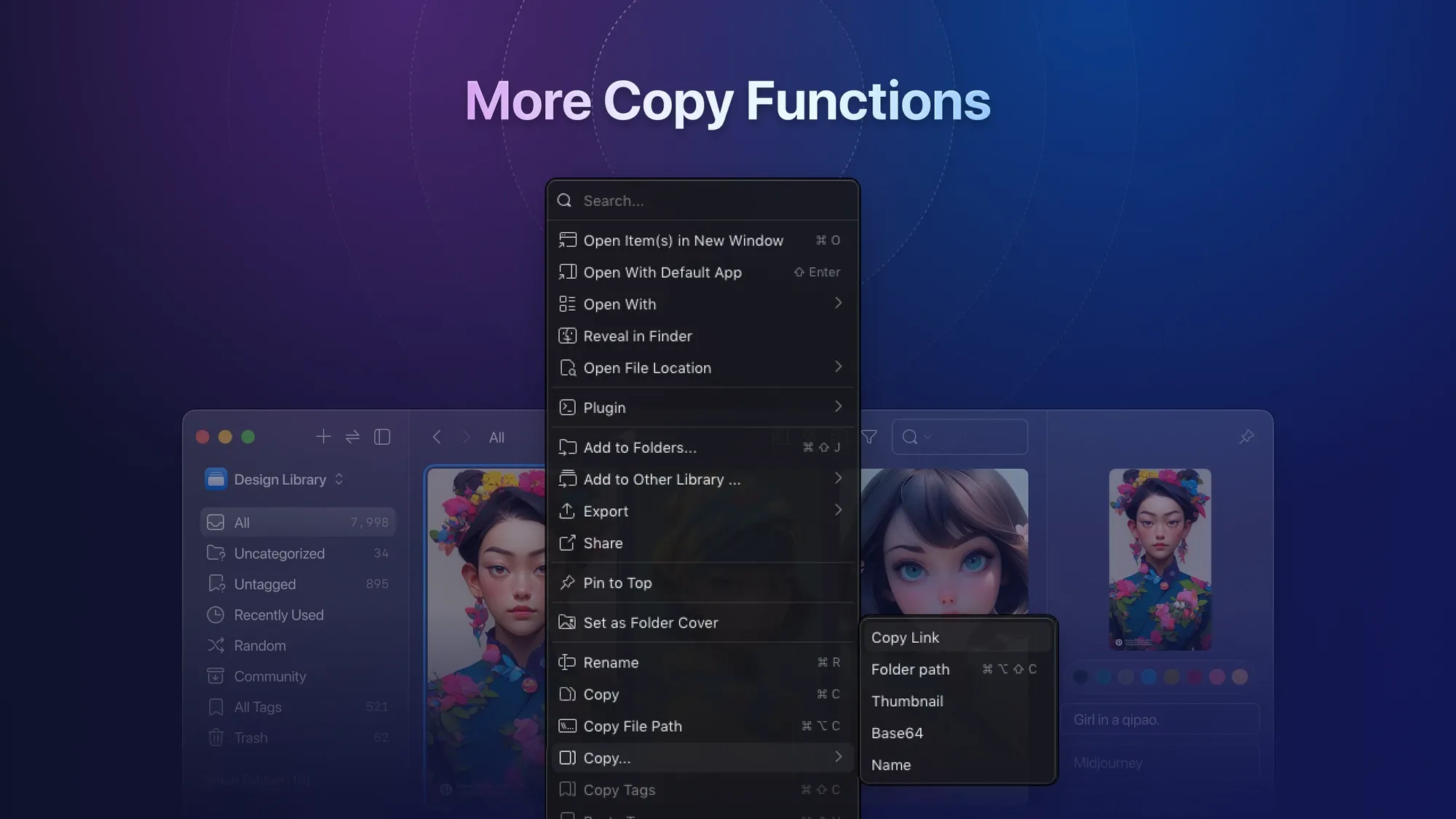Pick the magenta color swatch in the inspector
This screenshot has width=1456, height=819.
(x=1194, y=677)
